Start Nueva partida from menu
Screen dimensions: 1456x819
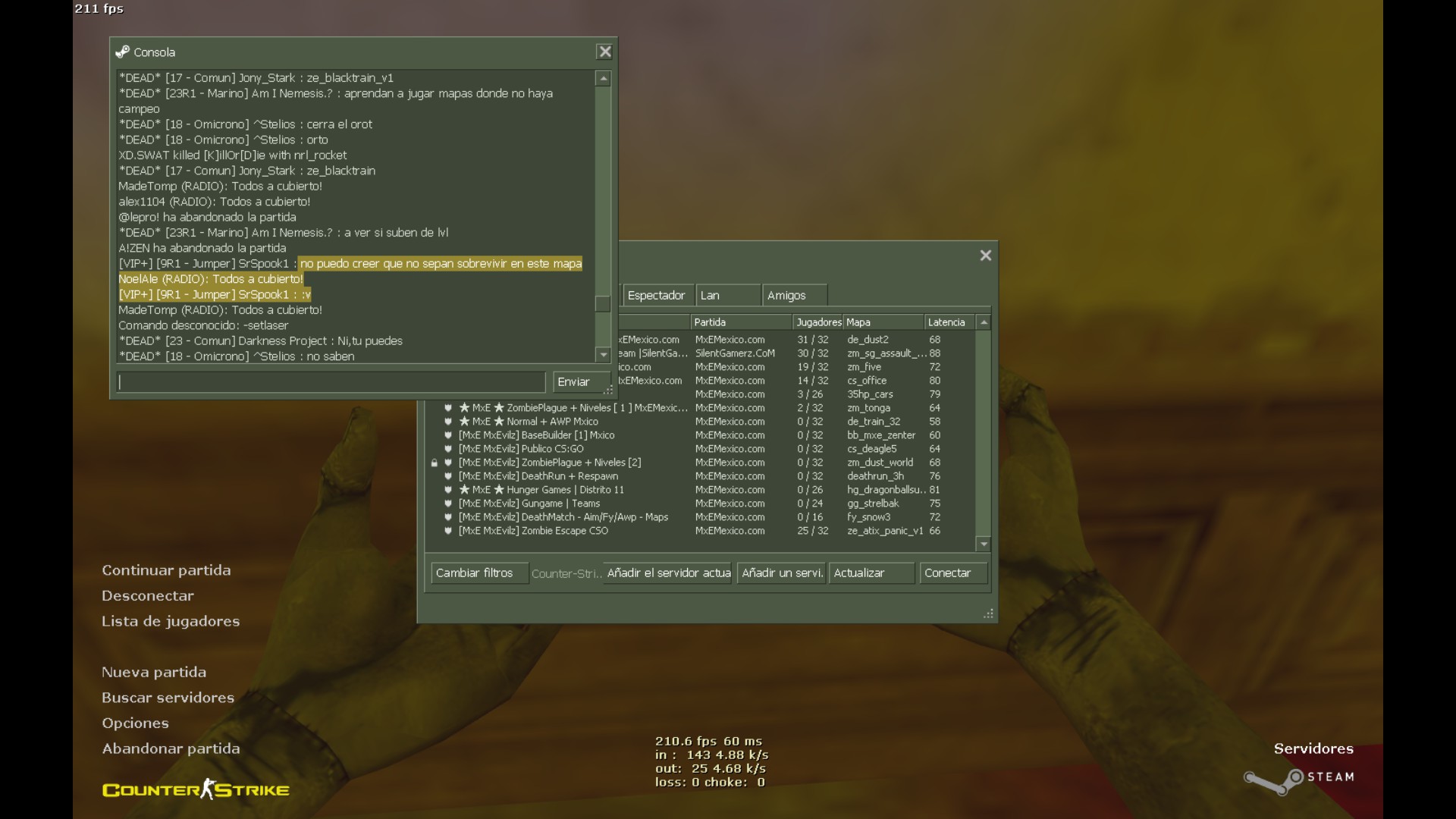pos(154,673)
